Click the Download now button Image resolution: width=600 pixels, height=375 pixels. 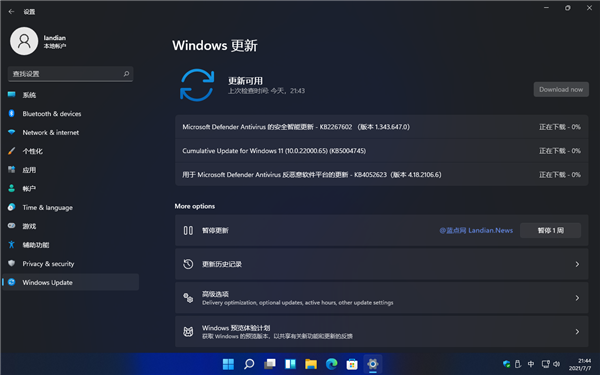click(x=561, y=89)
